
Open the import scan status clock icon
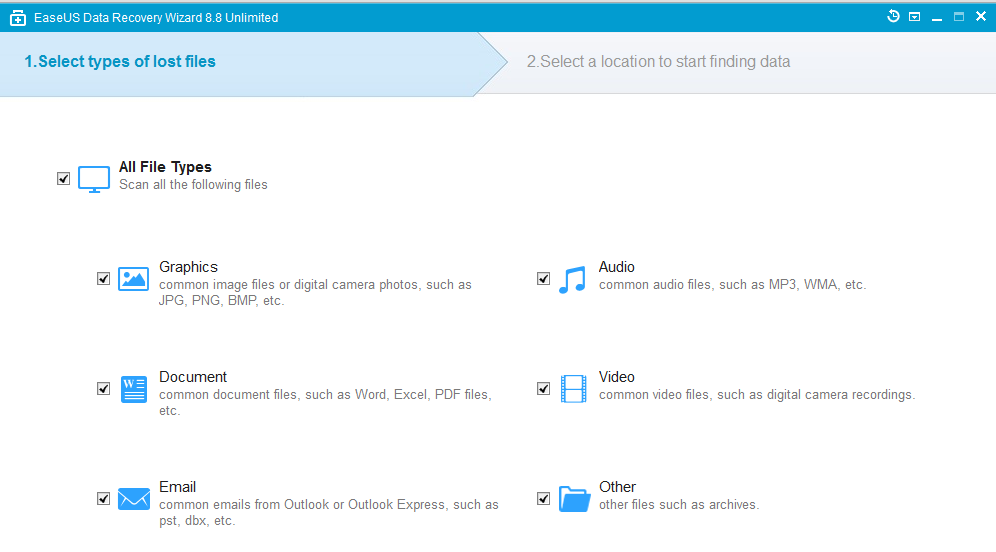click(x=893, y=17)
